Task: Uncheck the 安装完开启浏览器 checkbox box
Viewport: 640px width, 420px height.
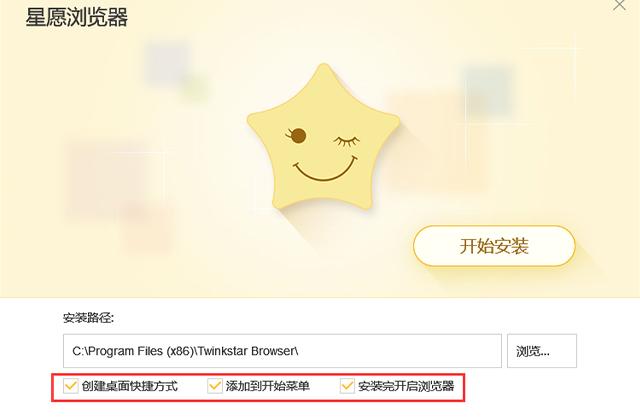Action: (x=347, y=386)
